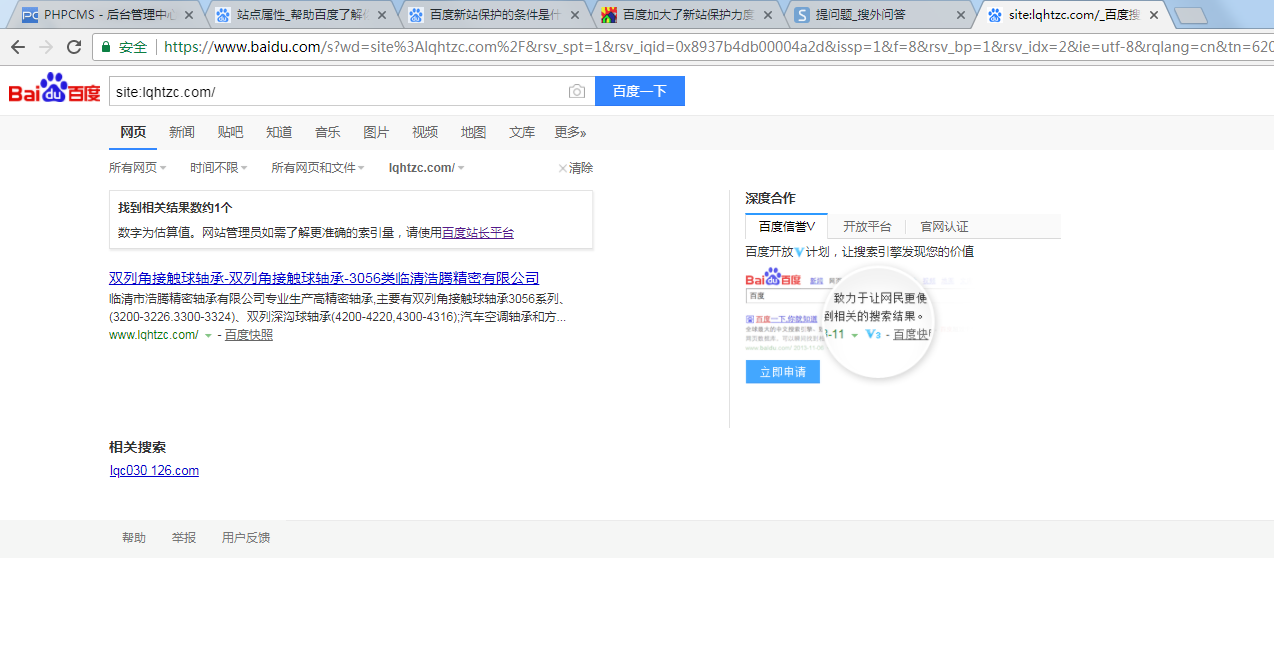Click the 深度合作 heading
Viewport: 1274px width, 668px height.
[770, 198]
